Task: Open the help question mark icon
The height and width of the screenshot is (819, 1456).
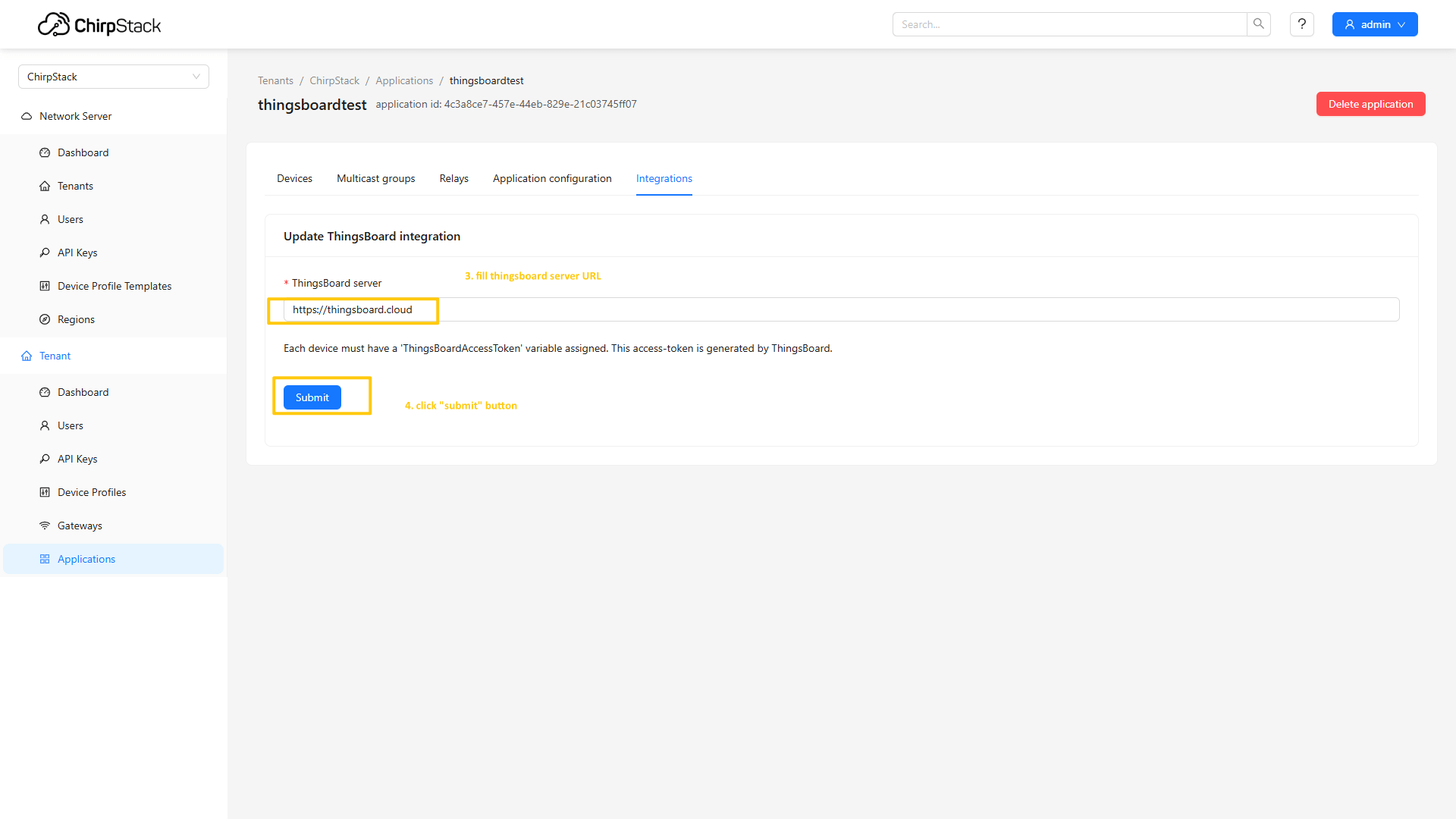Action: tap(1301, 24)
